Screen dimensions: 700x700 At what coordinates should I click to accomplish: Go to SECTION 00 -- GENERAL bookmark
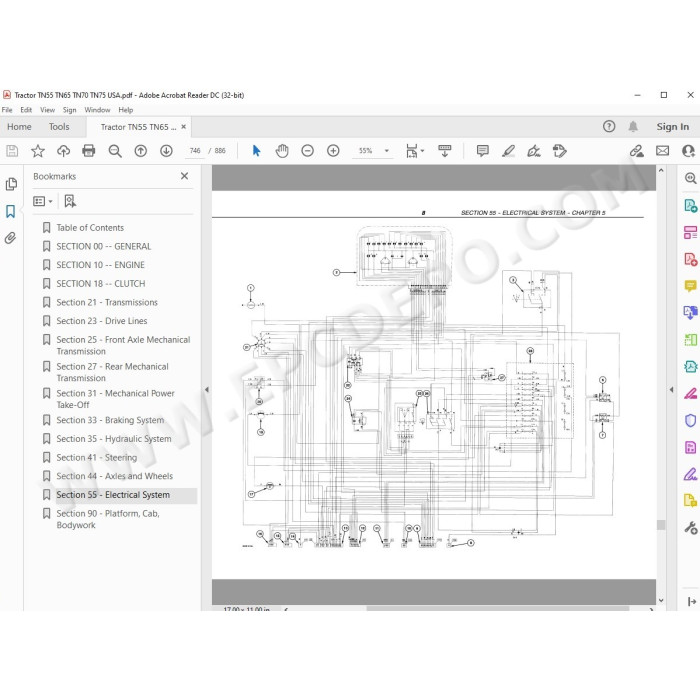point(104,246)
